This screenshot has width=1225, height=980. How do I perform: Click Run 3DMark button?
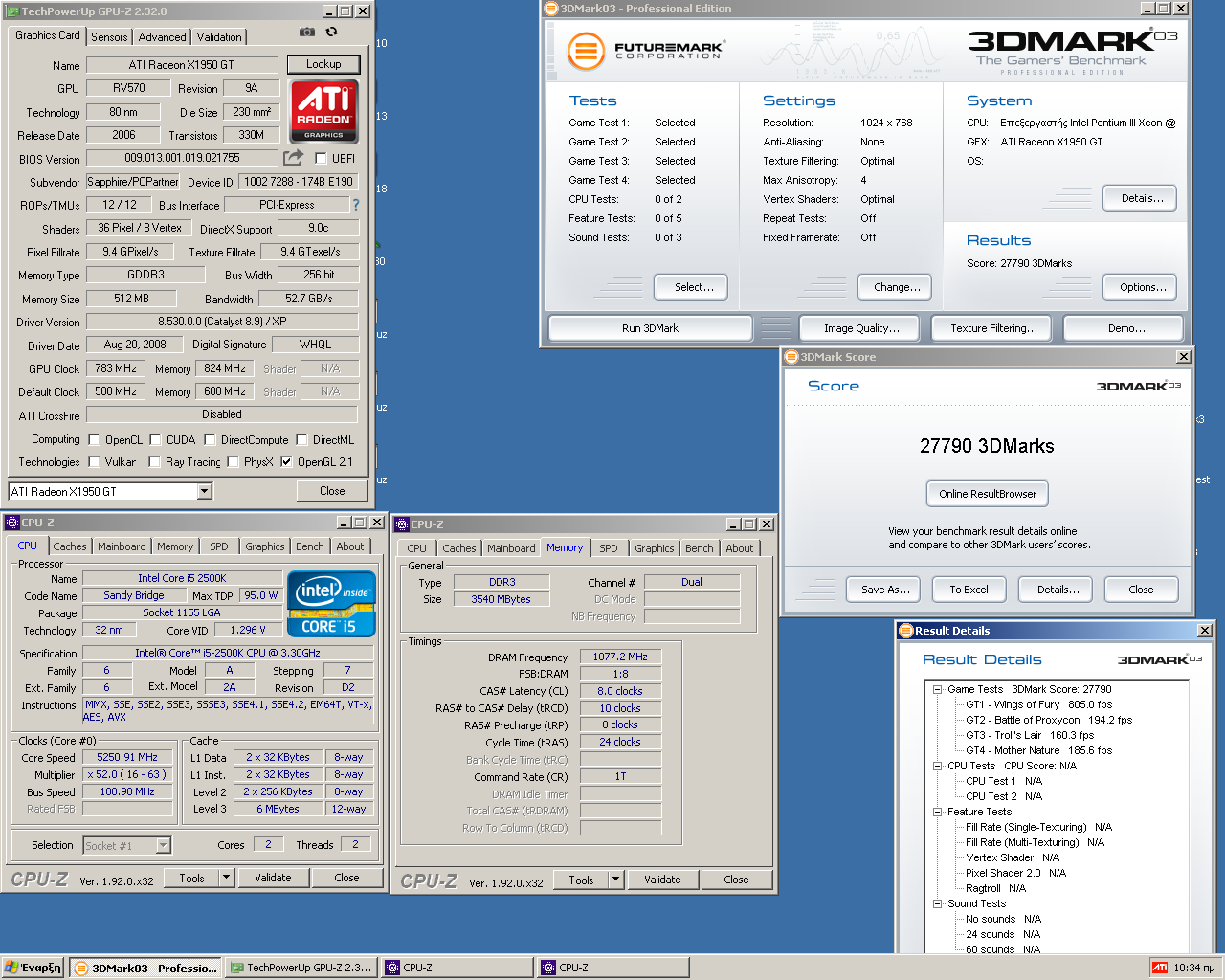click(x=650, y=328)
